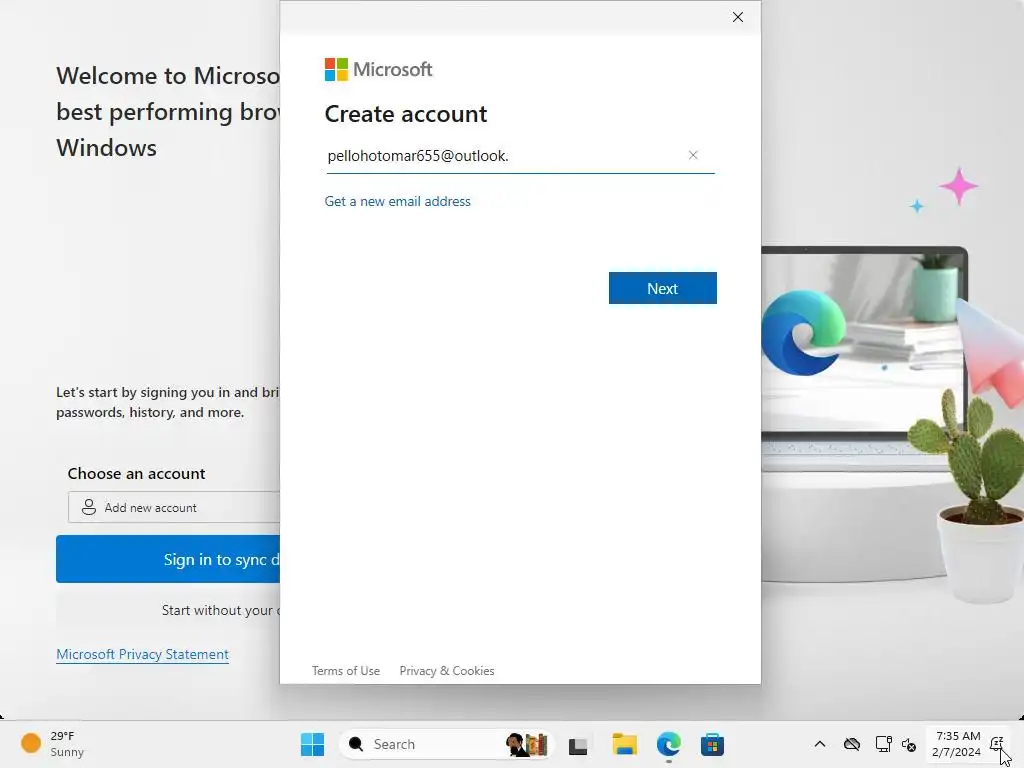This screenshot has height=768, width=1024.
Task: Show hidden system tray icons
Action: [820, 744]
